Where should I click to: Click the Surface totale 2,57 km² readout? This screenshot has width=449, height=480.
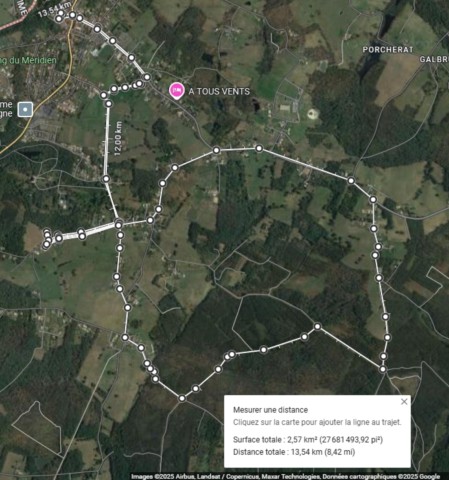[308, 440]
